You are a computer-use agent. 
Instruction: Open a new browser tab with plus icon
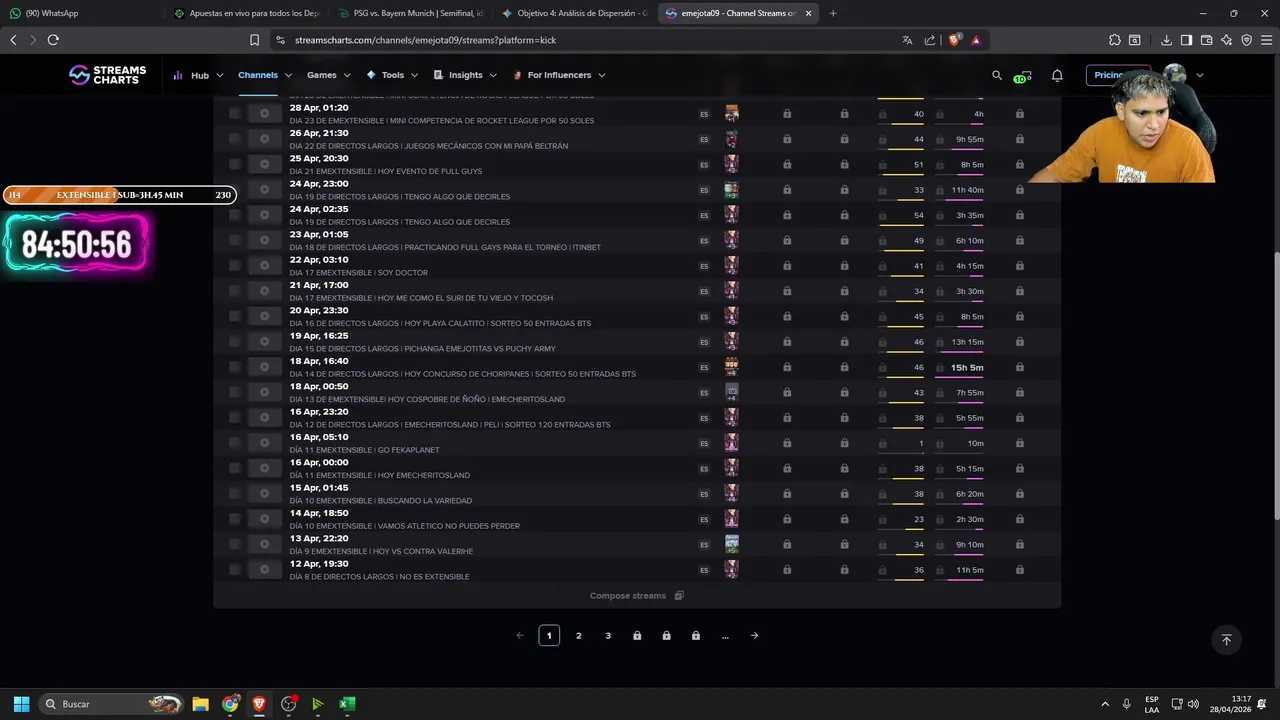click(x=833, y=13)
